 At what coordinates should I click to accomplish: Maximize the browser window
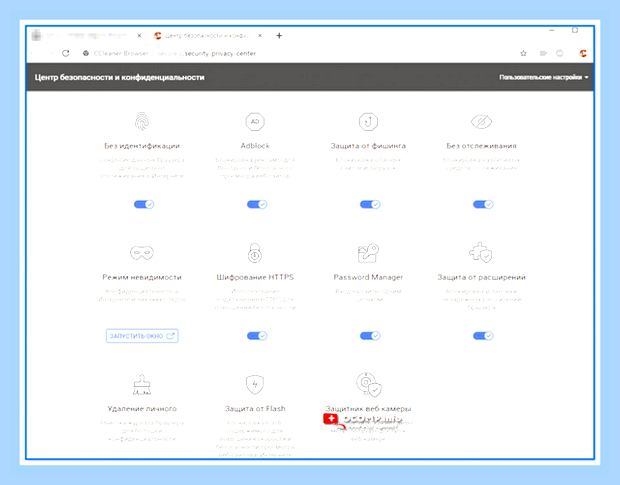tap(575, 30)
